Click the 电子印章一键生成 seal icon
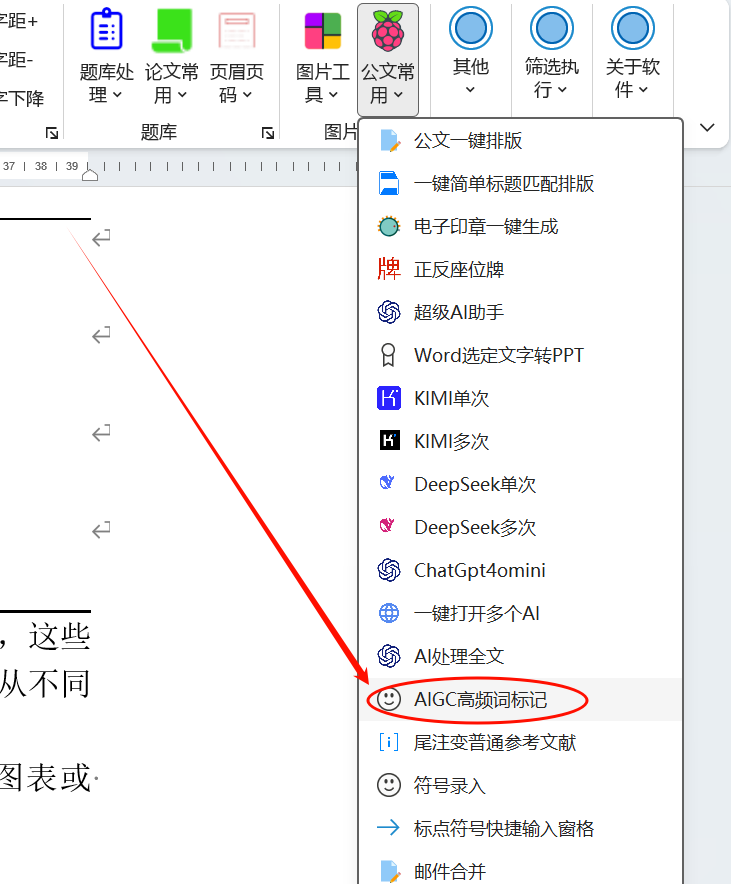The width and height of the screenshot is (731, 884). (389, 227)
